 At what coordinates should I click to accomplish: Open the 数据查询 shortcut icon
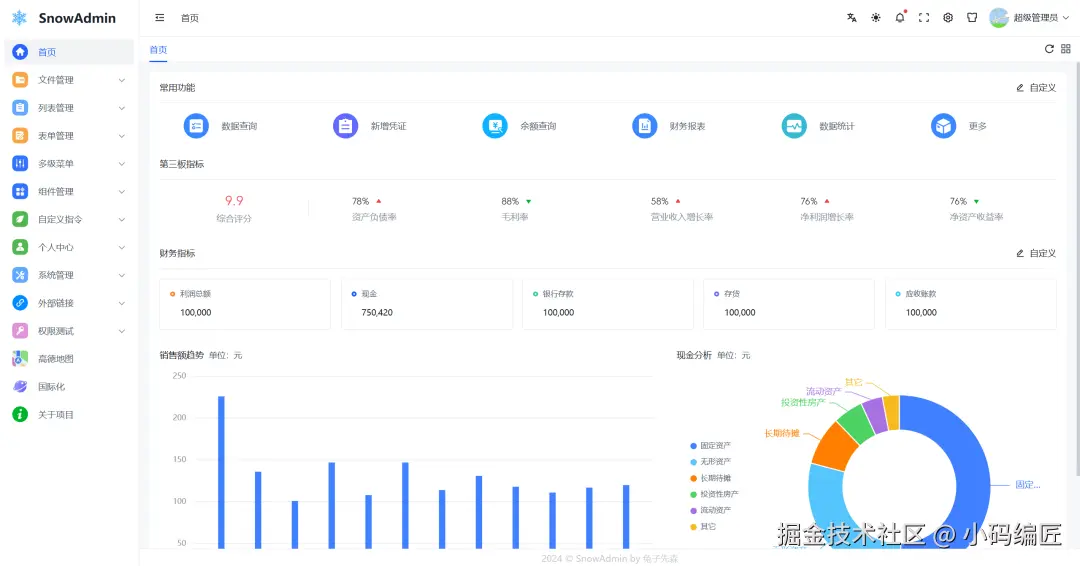click(196, 126)
